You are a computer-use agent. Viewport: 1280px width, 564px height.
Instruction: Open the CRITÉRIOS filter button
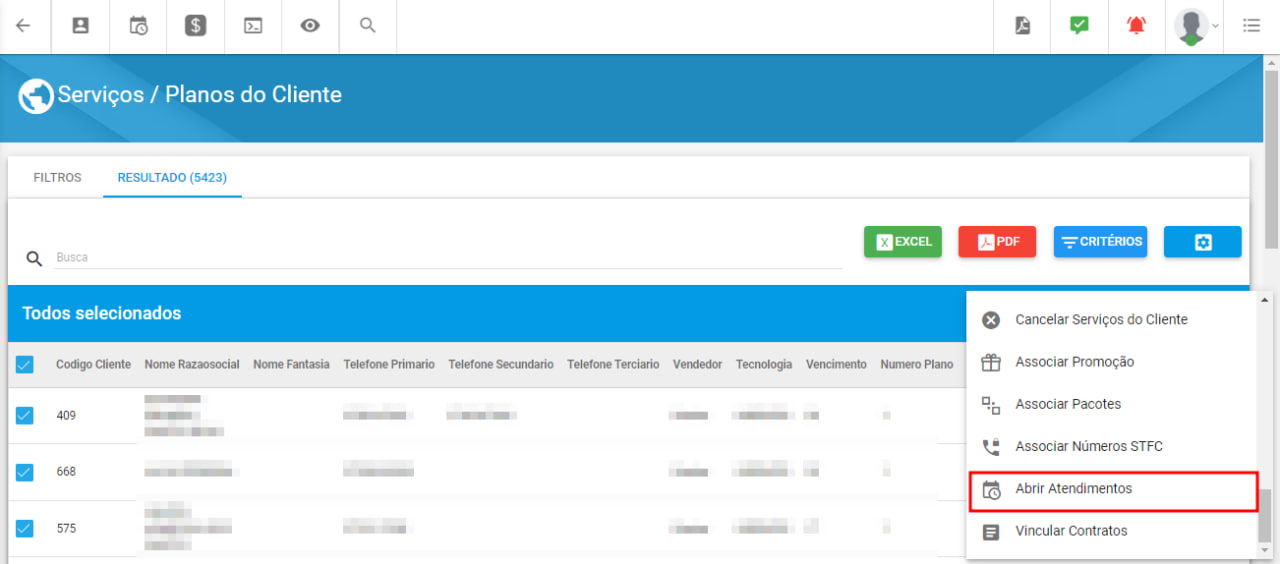1100,242
